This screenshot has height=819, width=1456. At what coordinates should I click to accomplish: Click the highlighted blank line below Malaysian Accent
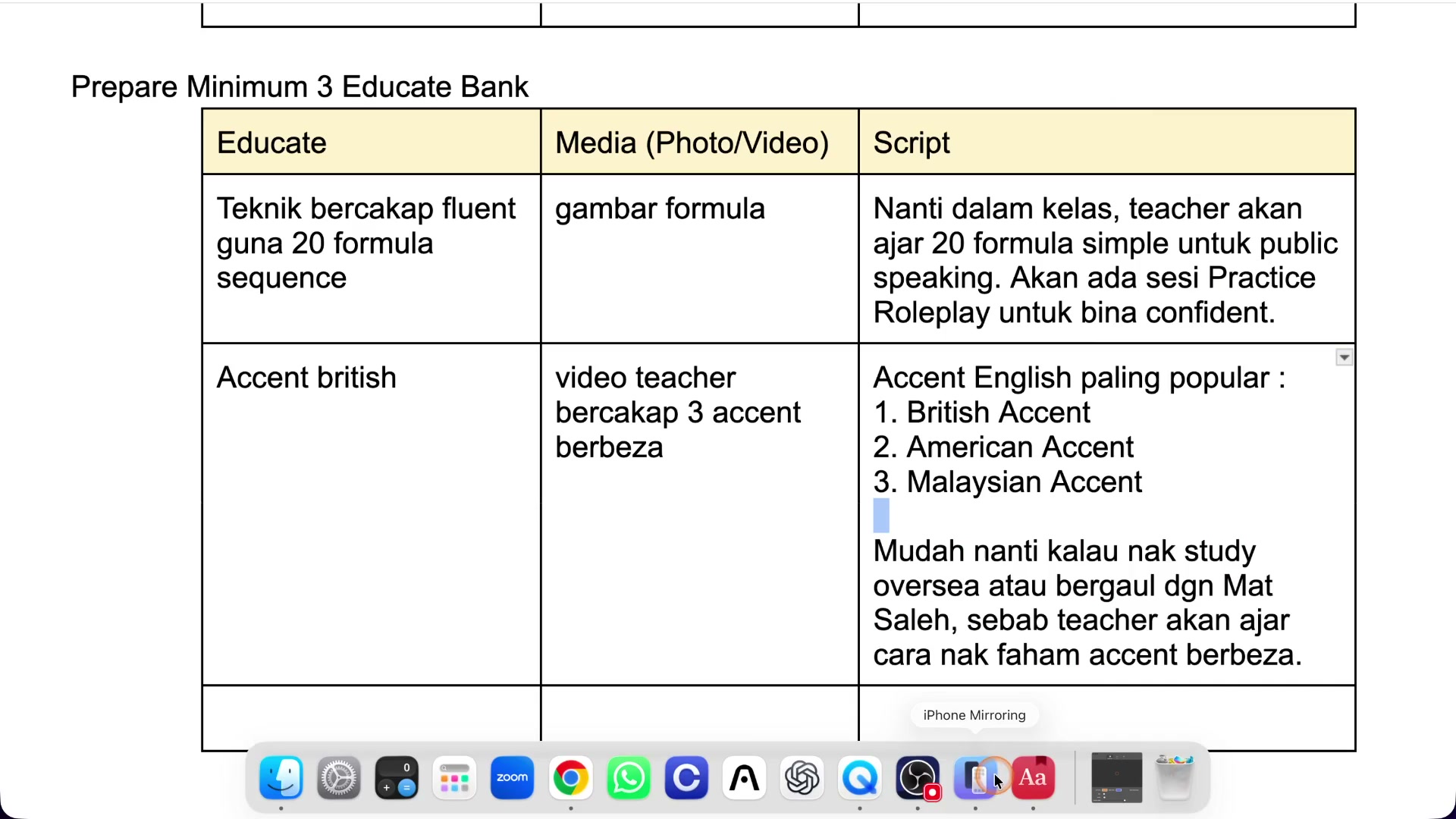tap(881, 516)
